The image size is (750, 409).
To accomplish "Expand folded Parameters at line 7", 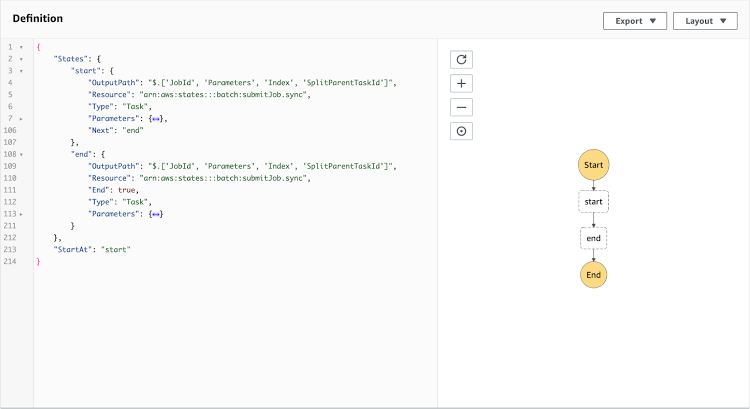I will [x=21, y=119].
